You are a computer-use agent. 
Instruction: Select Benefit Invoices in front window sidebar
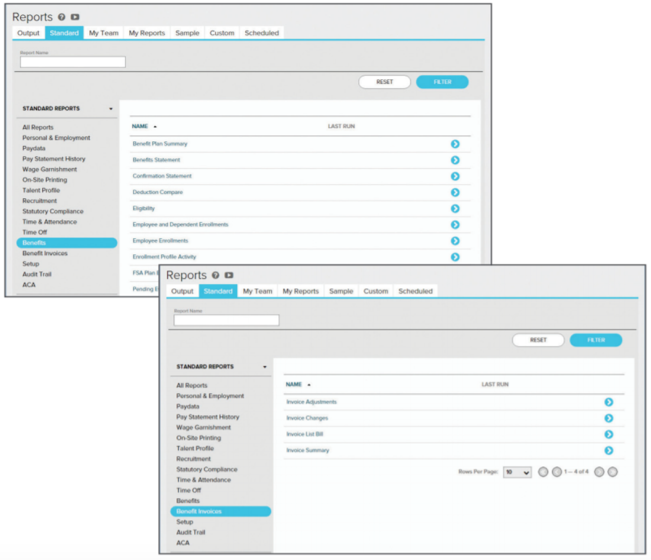[221, 511]
